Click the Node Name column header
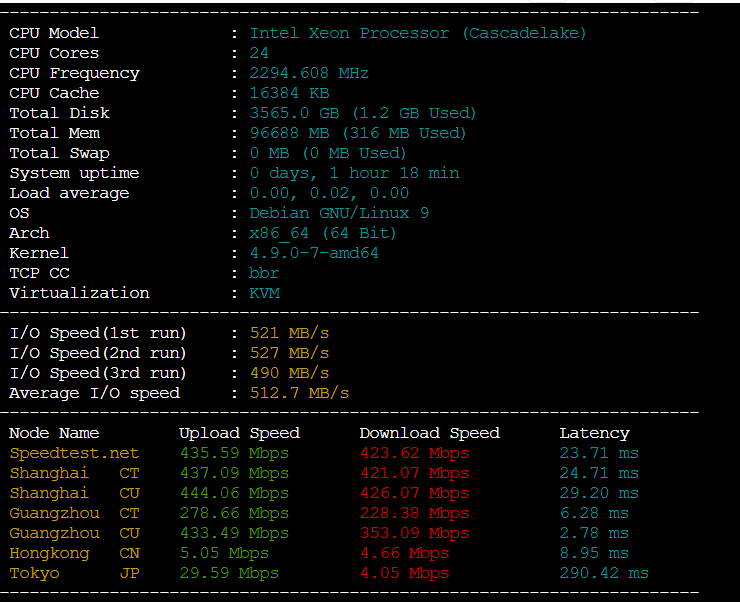Viewport: 740px width, 602px height. (54, 433)
